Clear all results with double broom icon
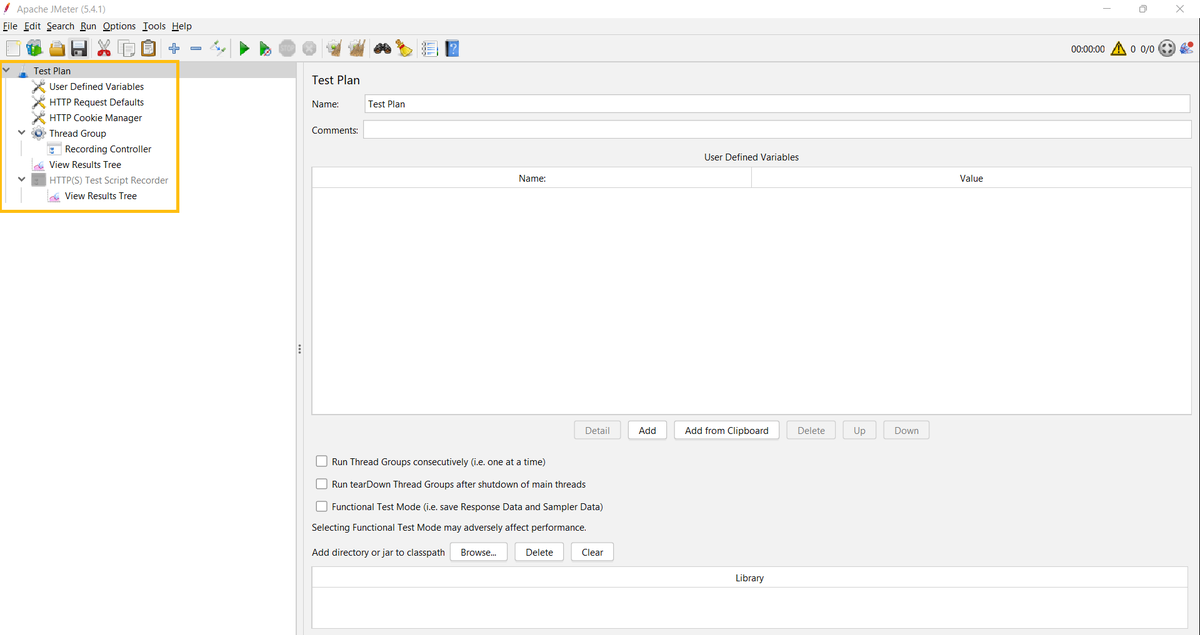Viewport: 1200px width, 635px height. pos(356,48)
